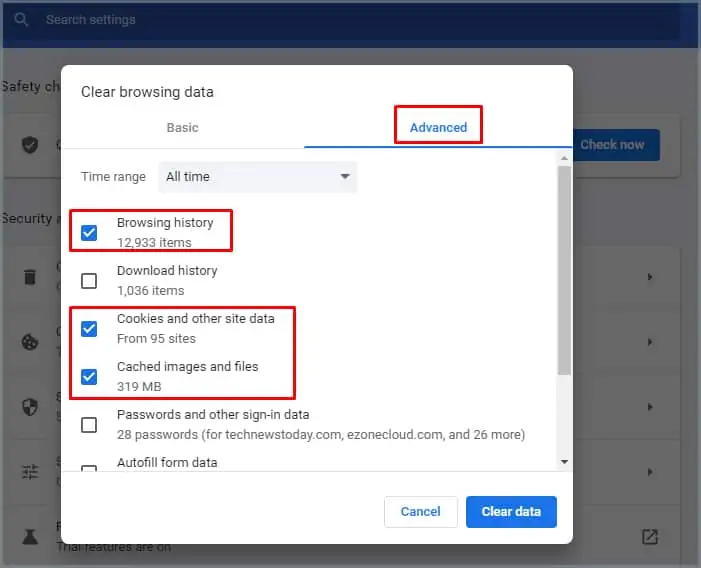
Task: Switch to the Basic tab
Action: 182,127
